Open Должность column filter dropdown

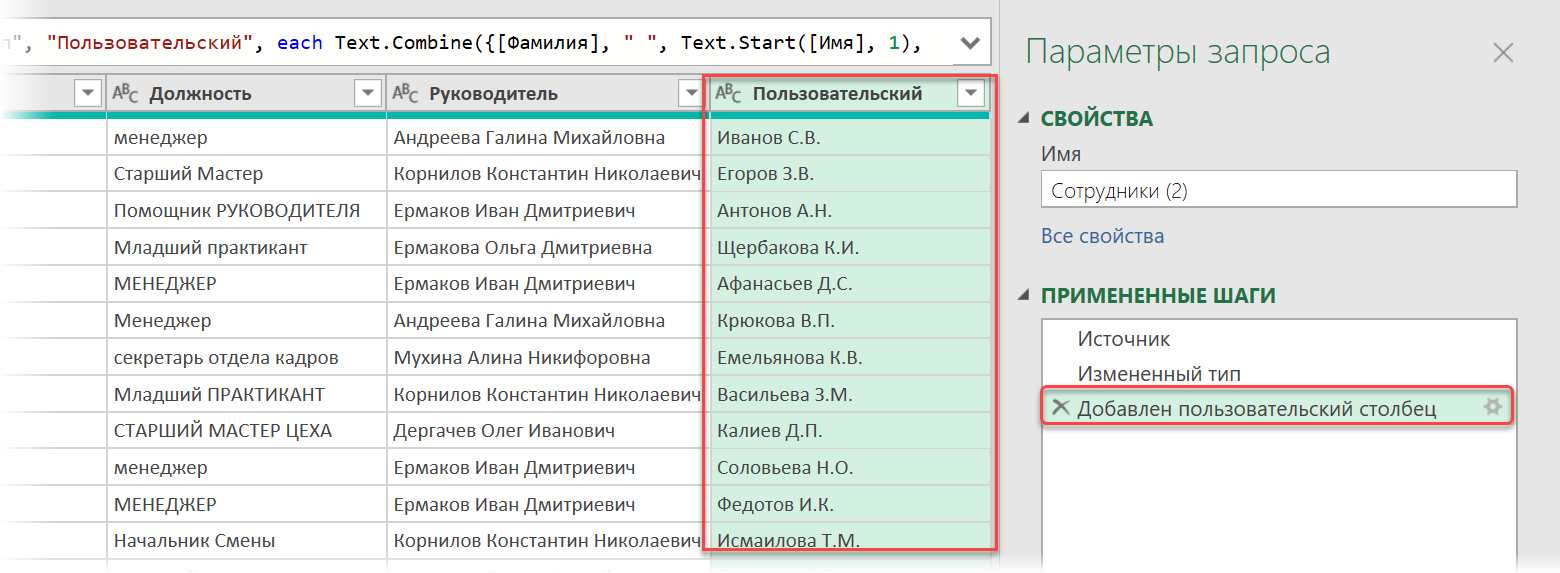(368, 93)
